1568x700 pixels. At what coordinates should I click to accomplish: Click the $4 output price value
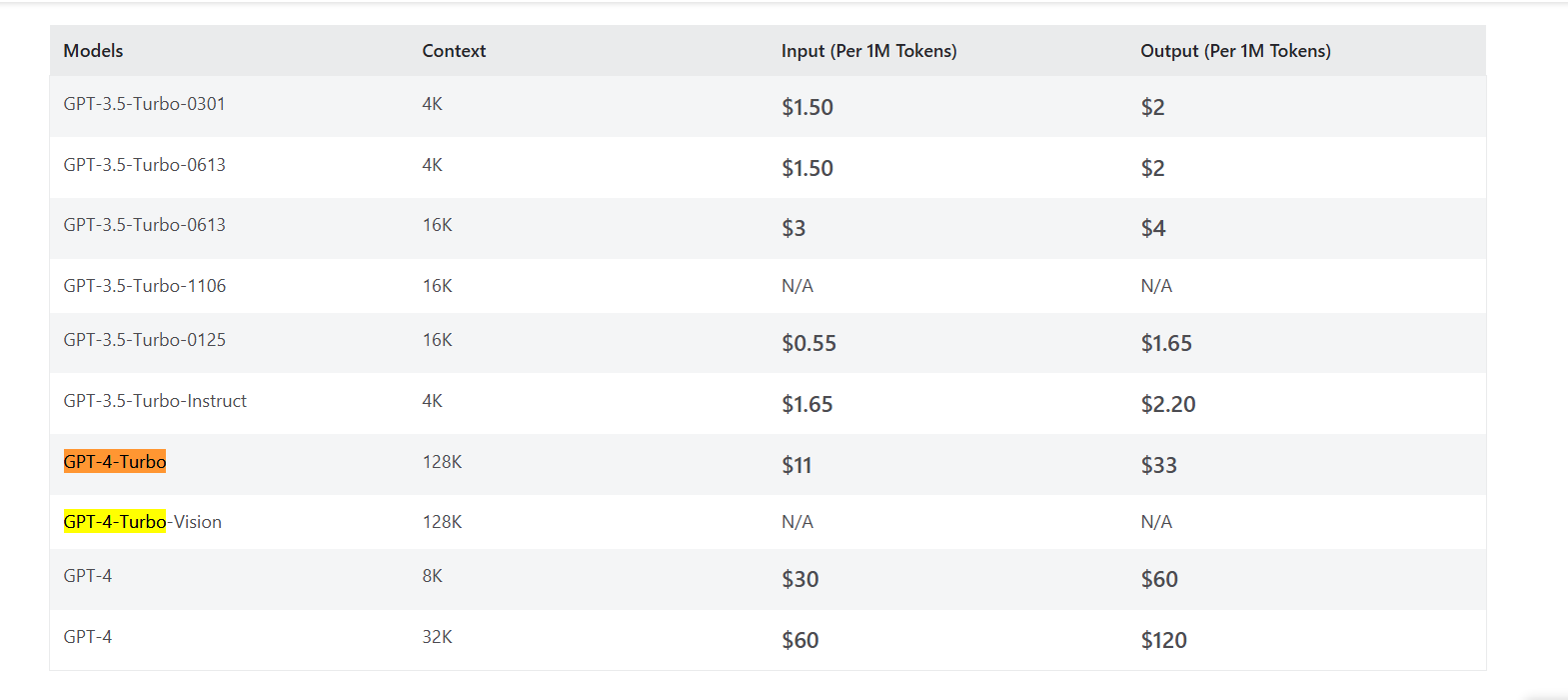(x=1153, y=228)
